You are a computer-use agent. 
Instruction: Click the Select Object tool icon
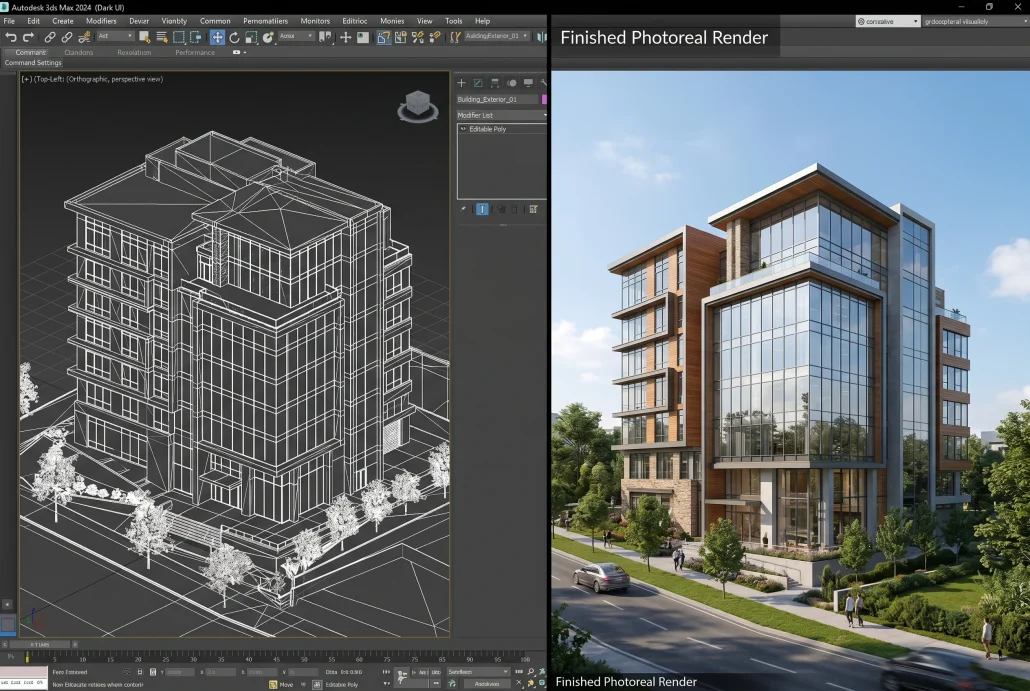pyautogui.click(x=145, y=37)
